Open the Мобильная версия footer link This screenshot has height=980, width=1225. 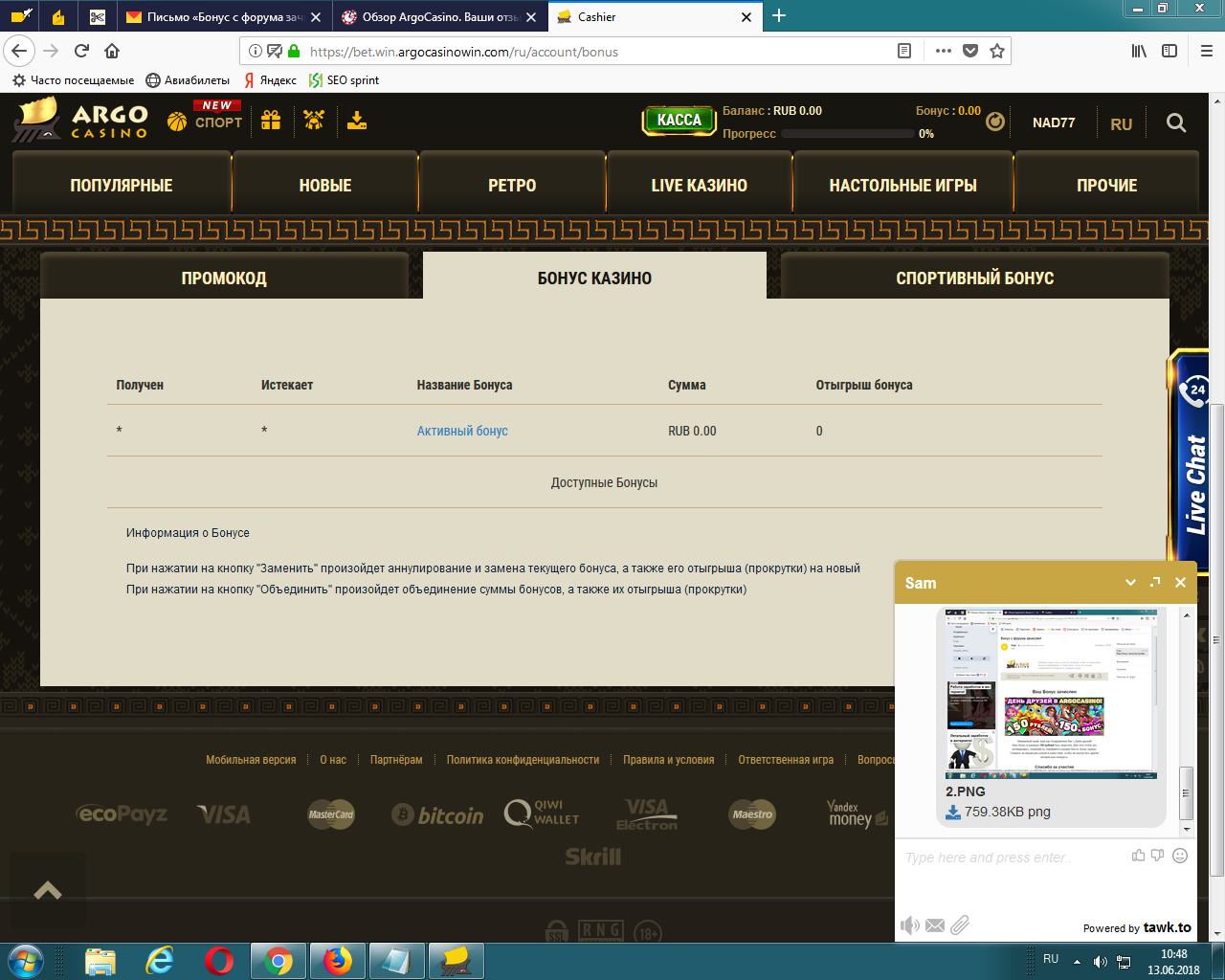[x=251, y=760]
